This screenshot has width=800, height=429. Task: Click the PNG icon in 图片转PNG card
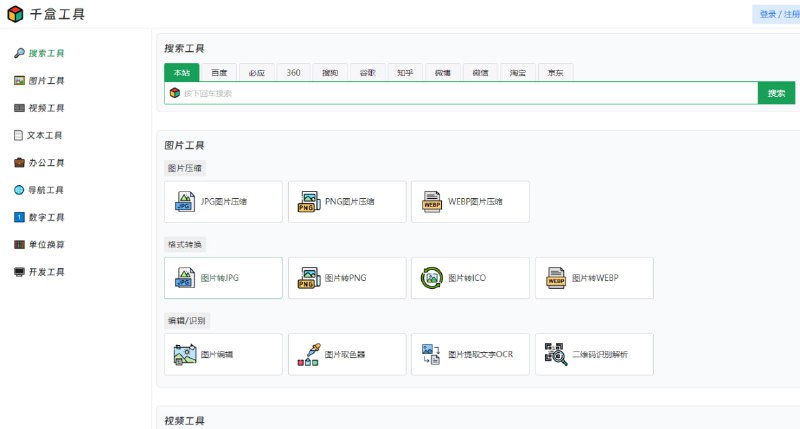click(309, 278)
